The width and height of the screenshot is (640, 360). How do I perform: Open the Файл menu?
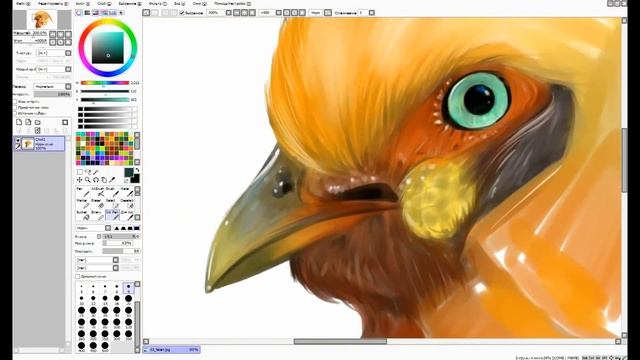click(23, 3)
